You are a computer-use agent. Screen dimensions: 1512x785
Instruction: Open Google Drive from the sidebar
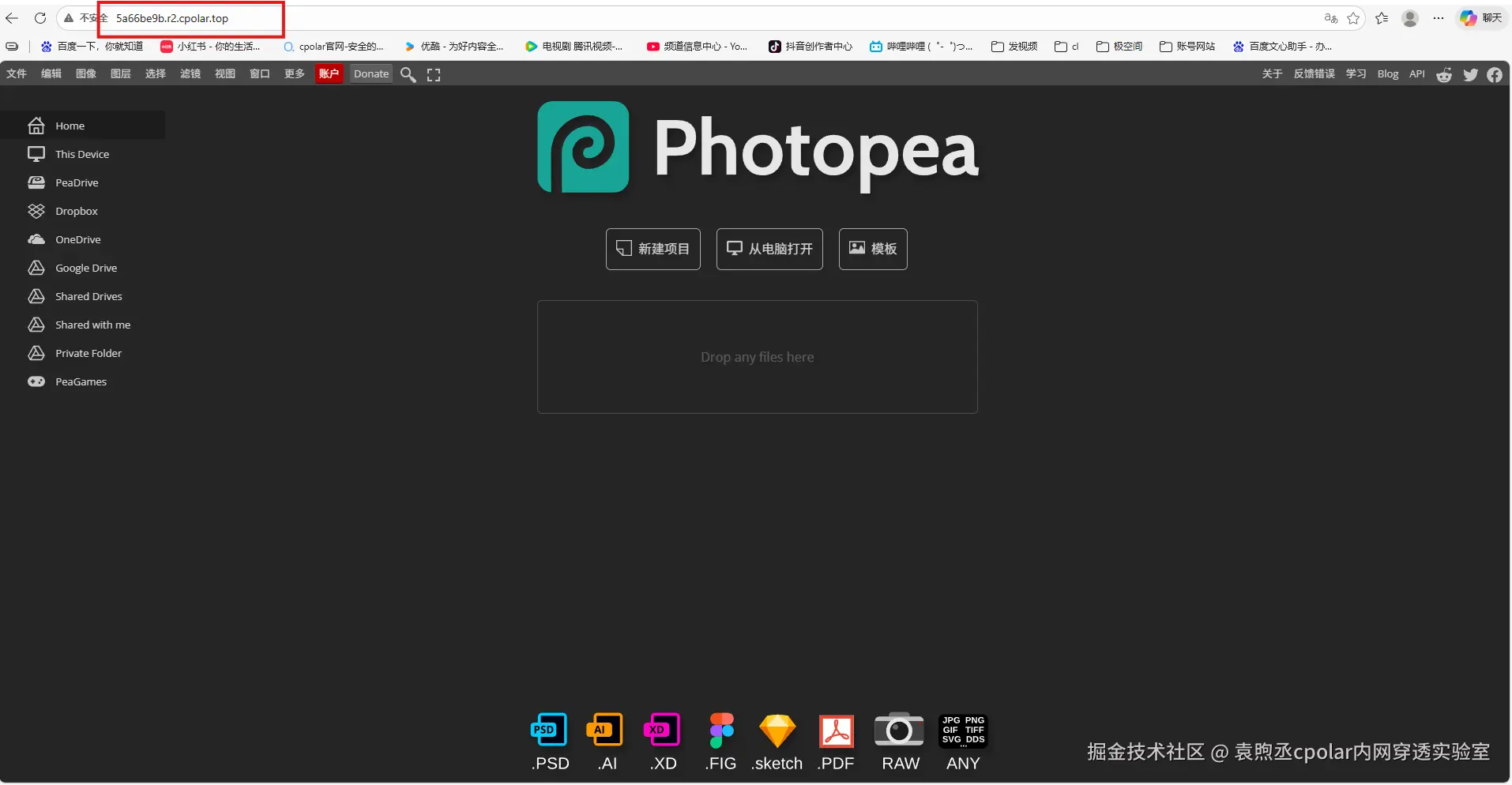coord(85,268)
